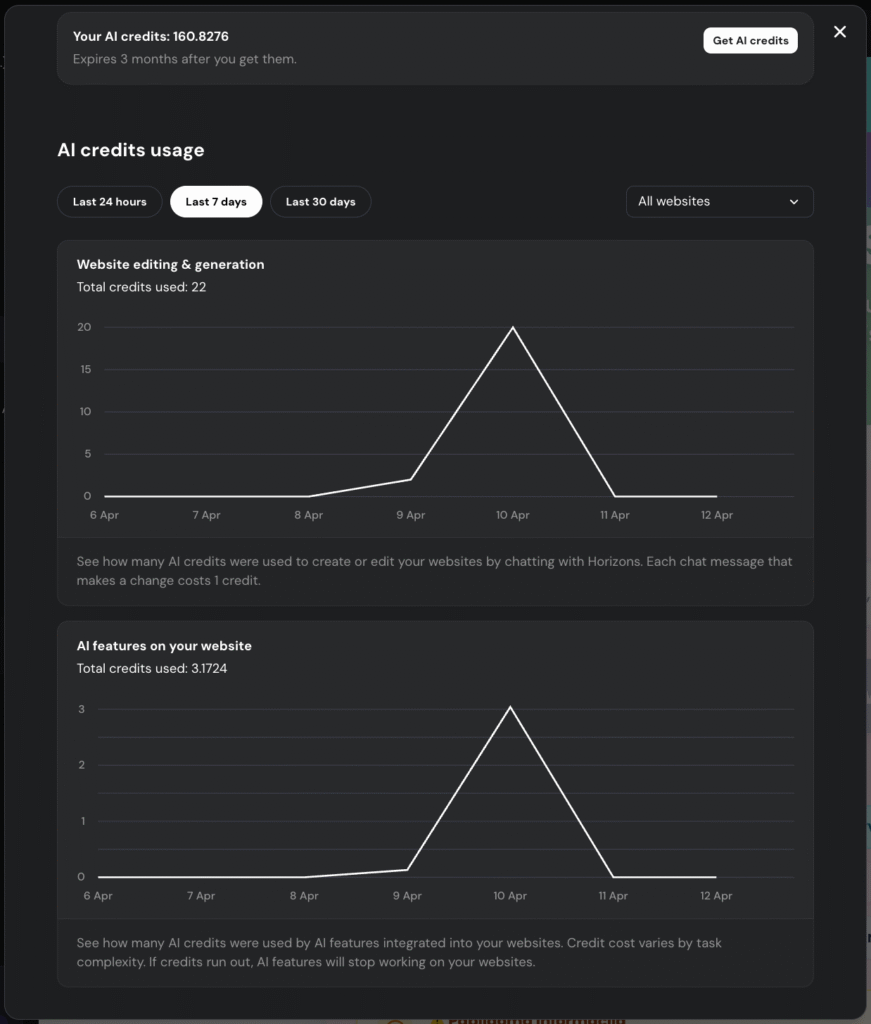Click the peak in the AI features chart
This screenshot has width=871, height=1024.
[x=510, y=708]
